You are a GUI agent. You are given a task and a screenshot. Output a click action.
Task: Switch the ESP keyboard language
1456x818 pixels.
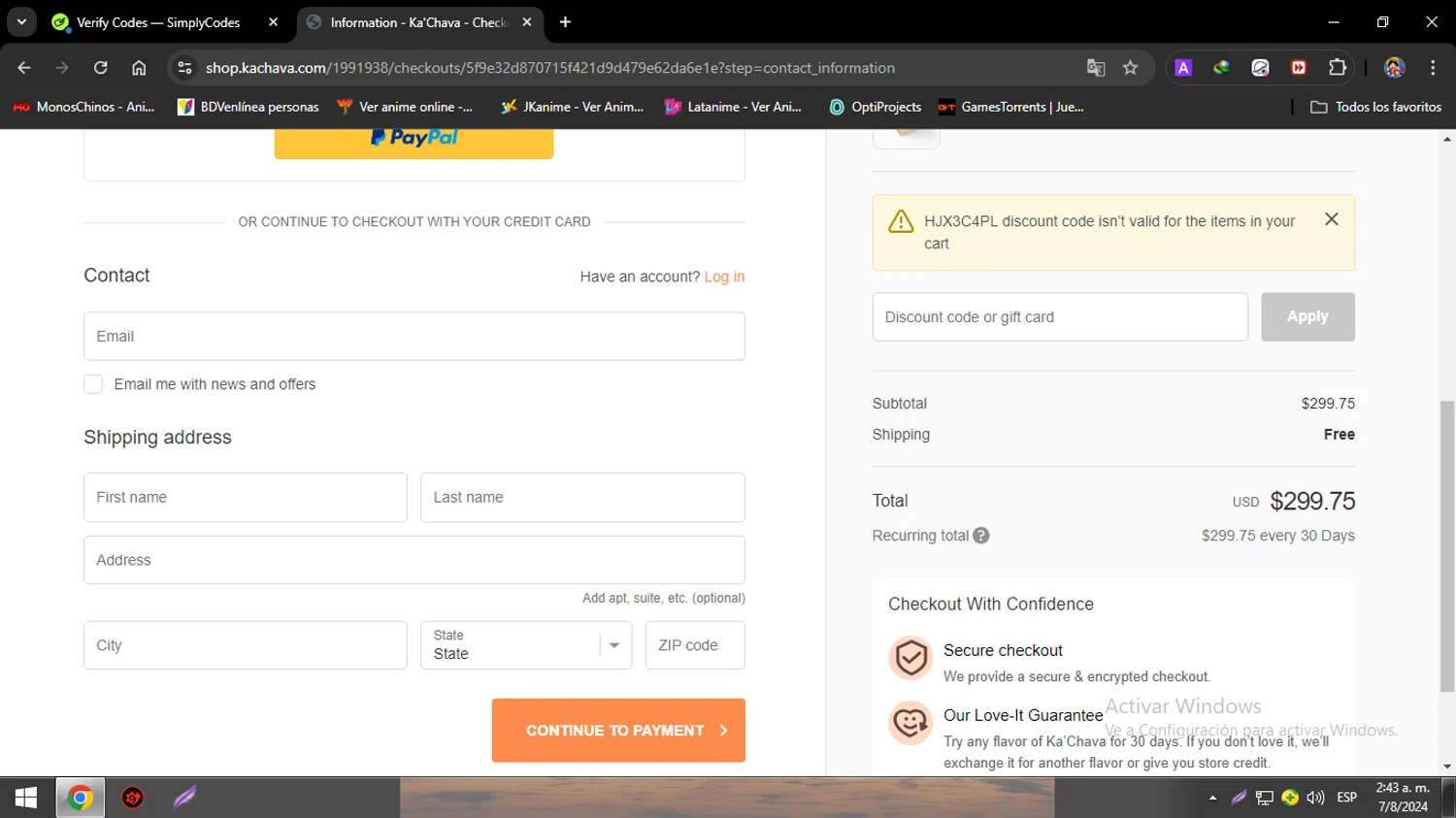pyautogui.click(x=1346, y=798)
